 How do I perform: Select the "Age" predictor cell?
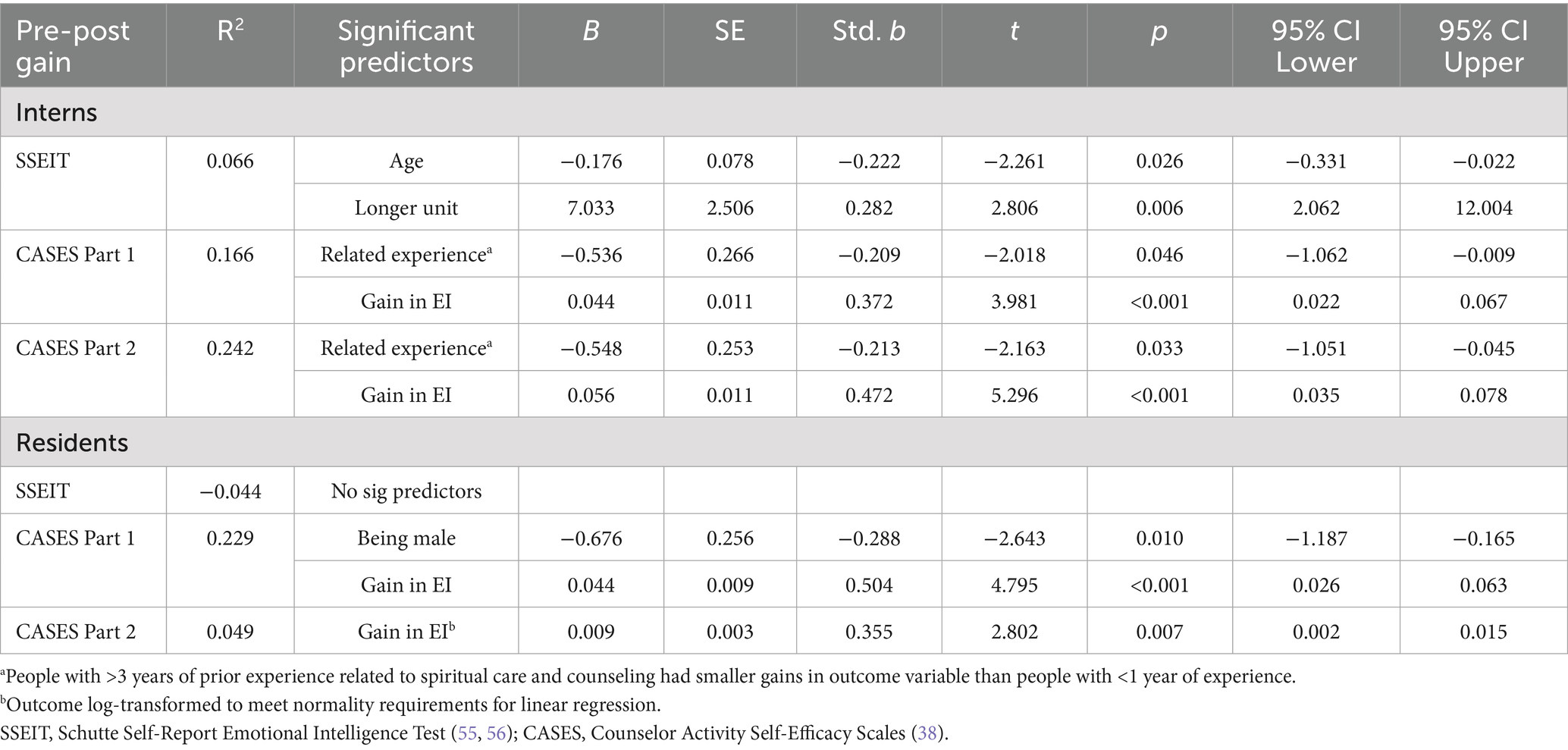click(406, 162)
